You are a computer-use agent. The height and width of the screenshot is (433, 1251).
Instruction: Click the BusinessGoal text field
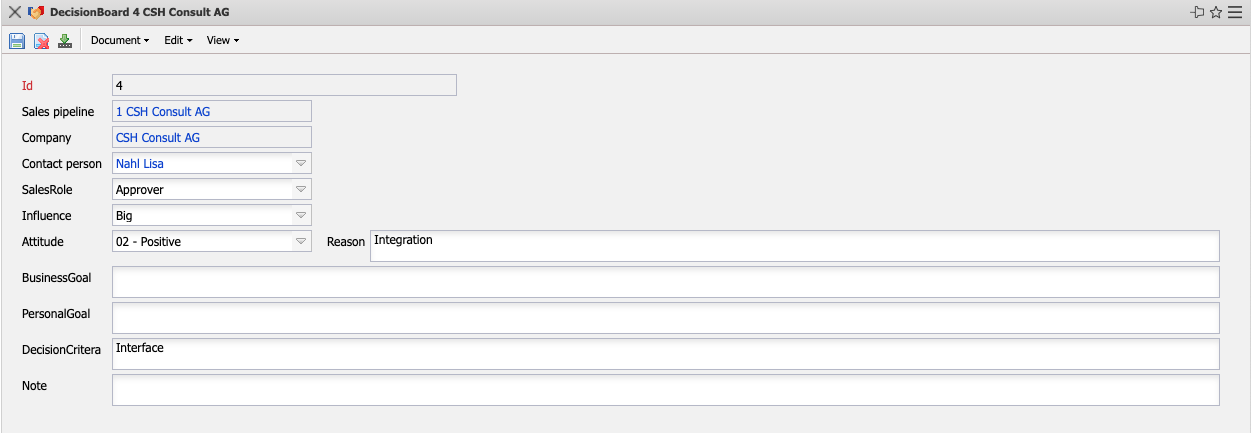[665, 282]
